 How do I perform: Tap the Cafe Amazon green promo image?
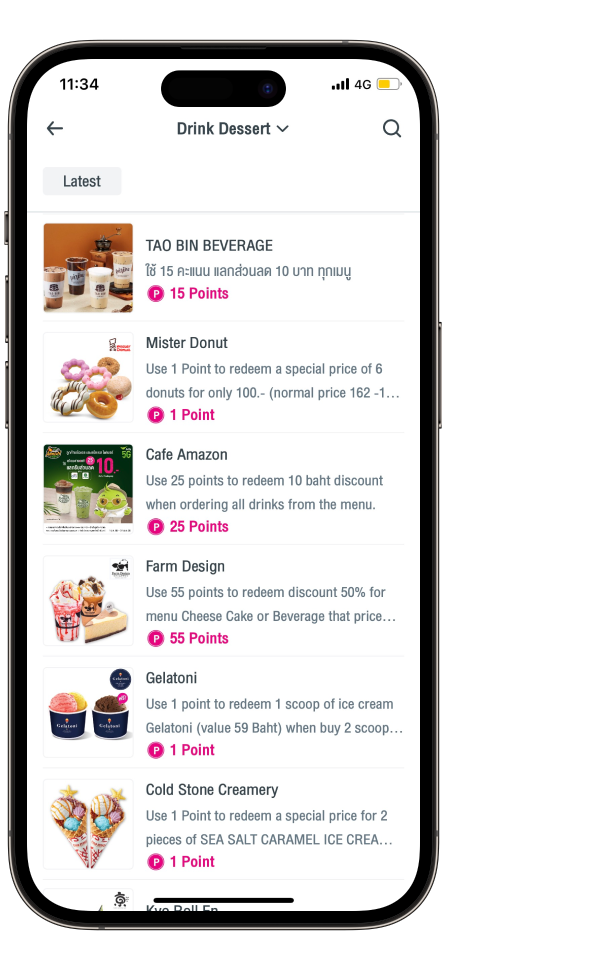[x=88, y=489]
